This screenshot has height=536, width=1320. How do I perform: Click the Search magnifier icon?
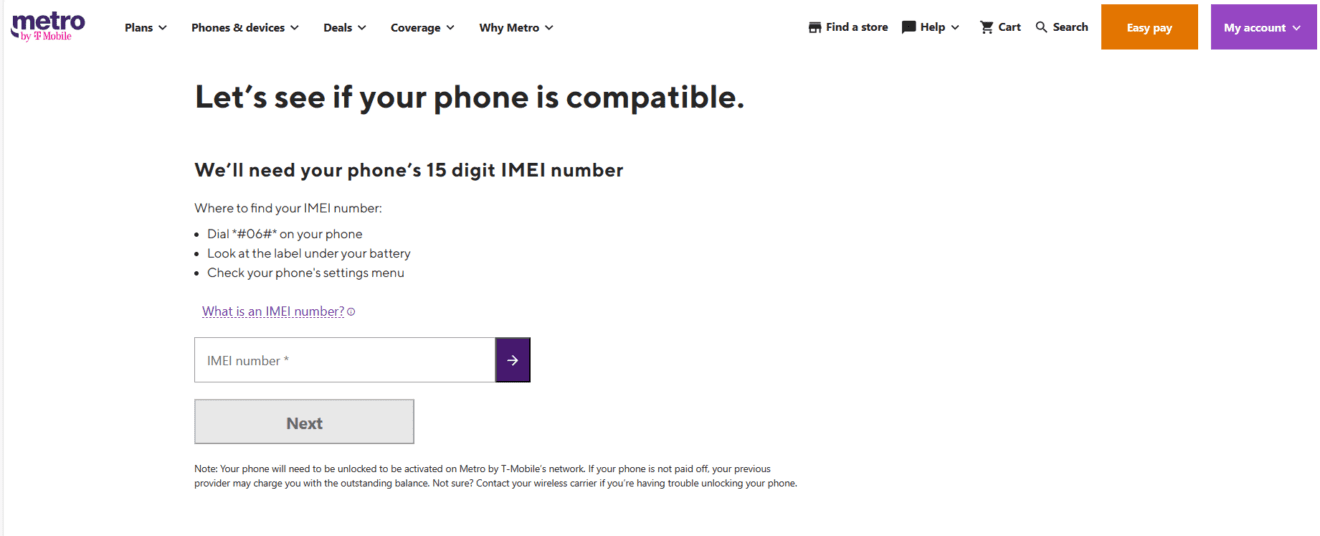pos(1042,28)
